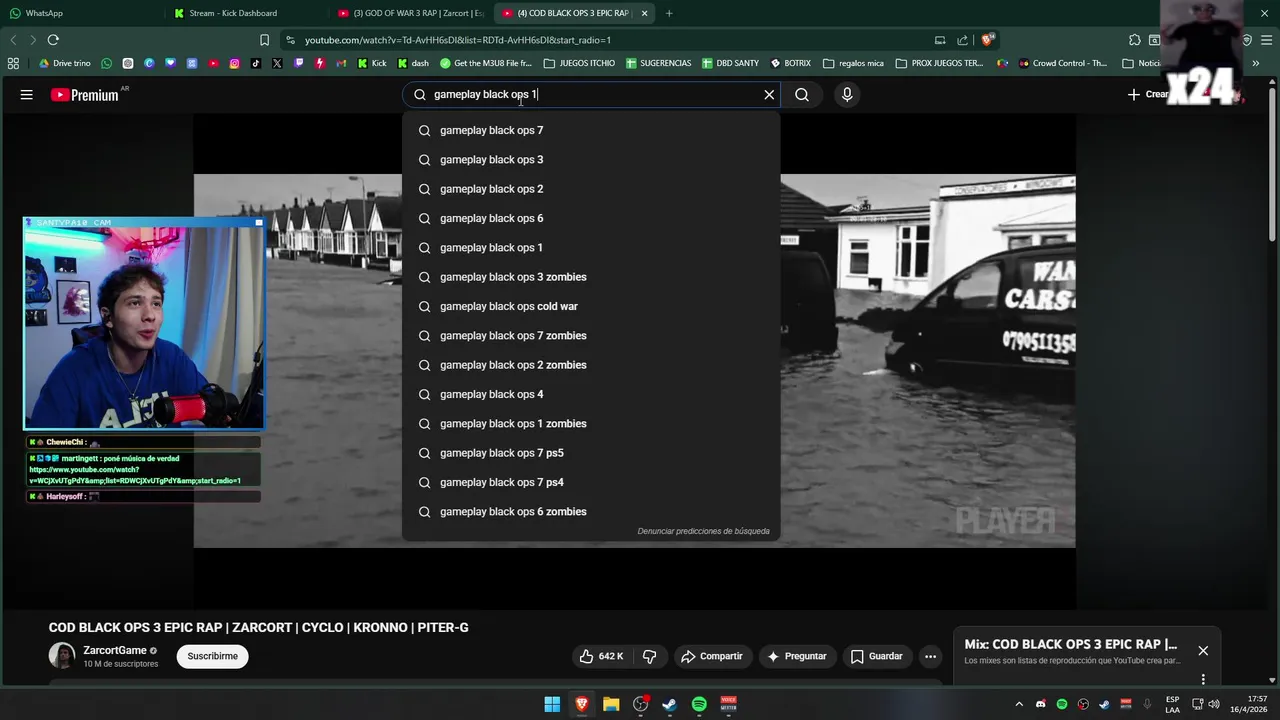1280x720 pixels.
Task: Open more actions three-dot menu beside Guardar
Action: [930, 656]
